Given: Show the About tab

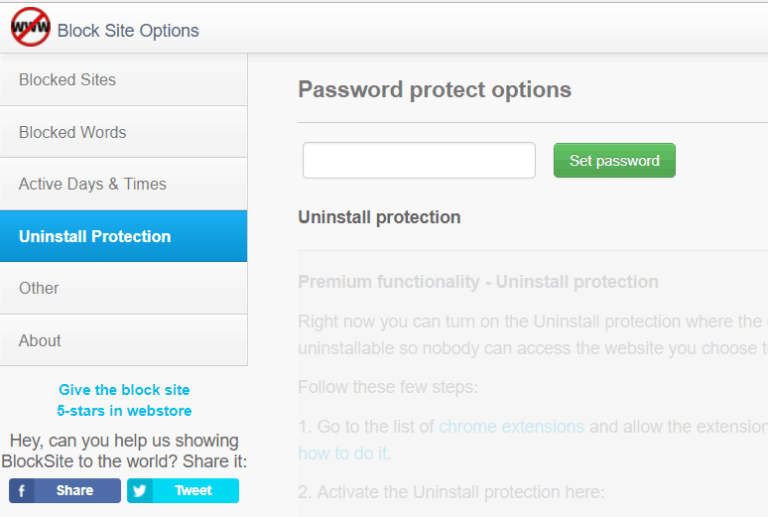Looking at the screenshot, I should 123,341.
